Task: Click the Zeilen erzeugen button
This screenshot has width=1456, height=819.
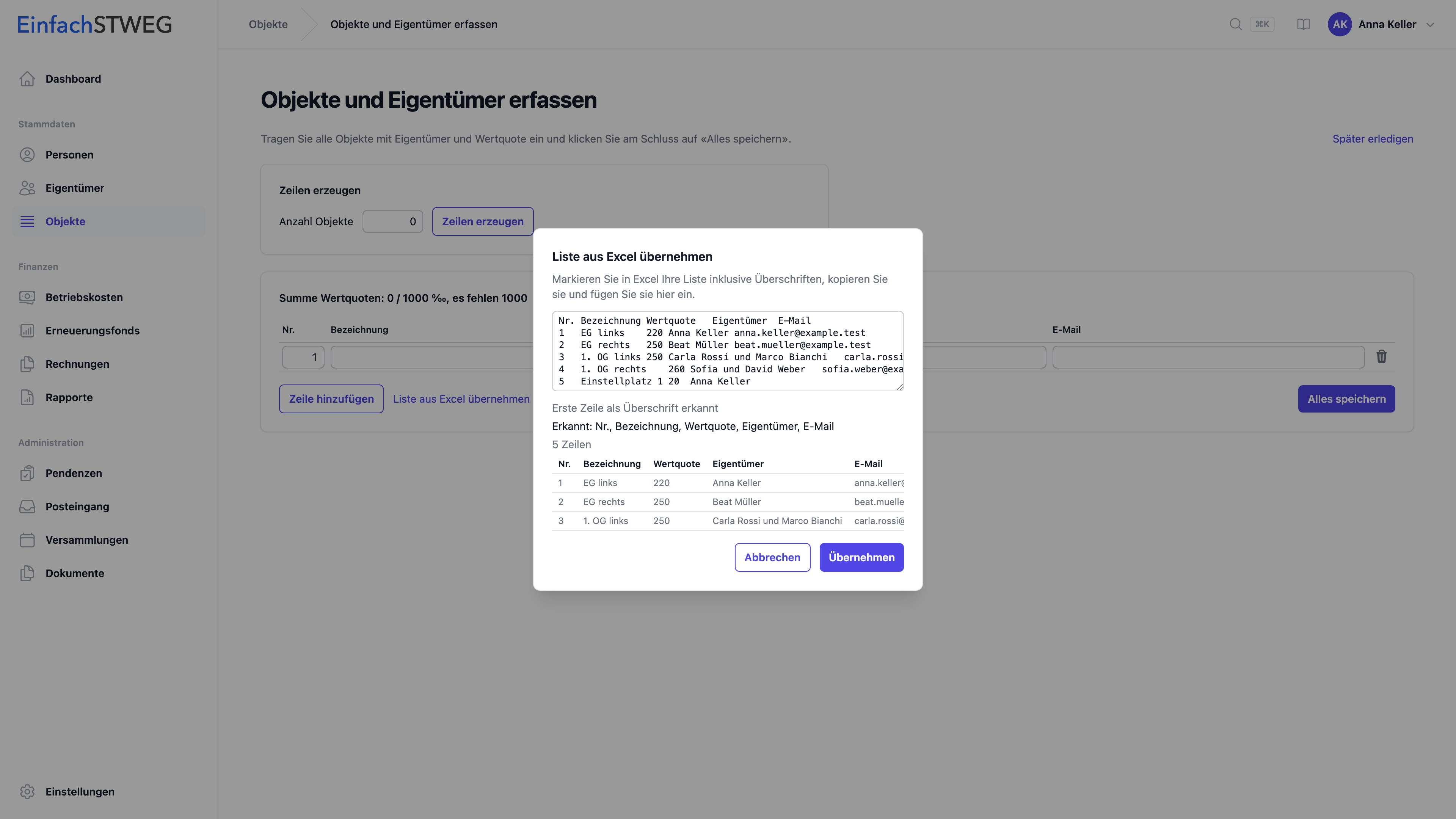Action: (483, 221)
